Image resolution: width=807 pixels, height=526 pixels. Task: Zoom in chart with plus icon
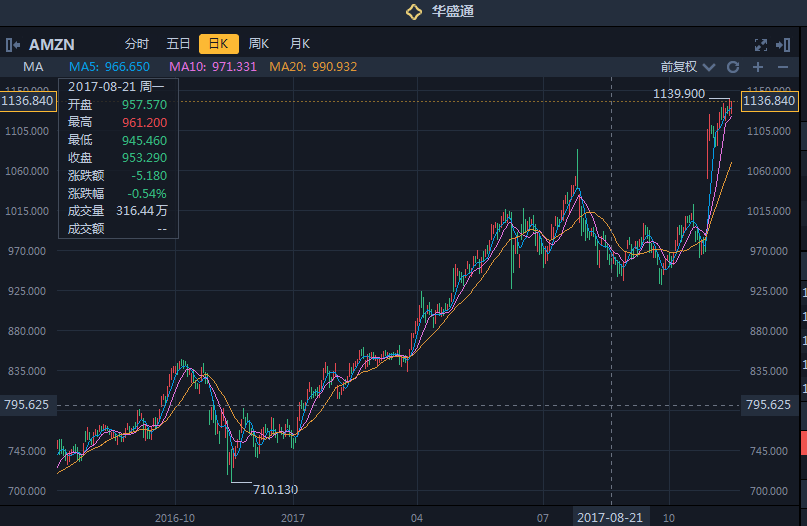pyautogui.click(x=758, y=67)
